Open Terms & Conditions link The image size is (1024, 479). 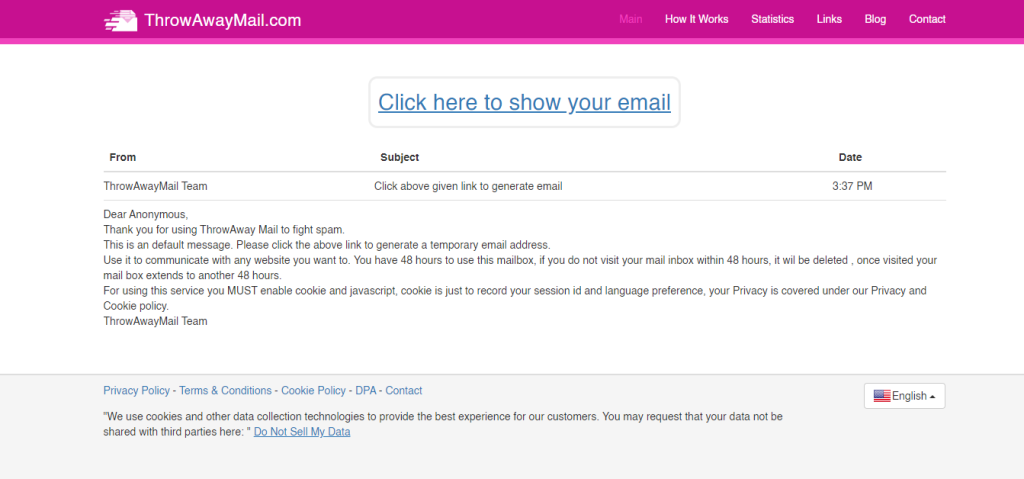tap(225, 391)
